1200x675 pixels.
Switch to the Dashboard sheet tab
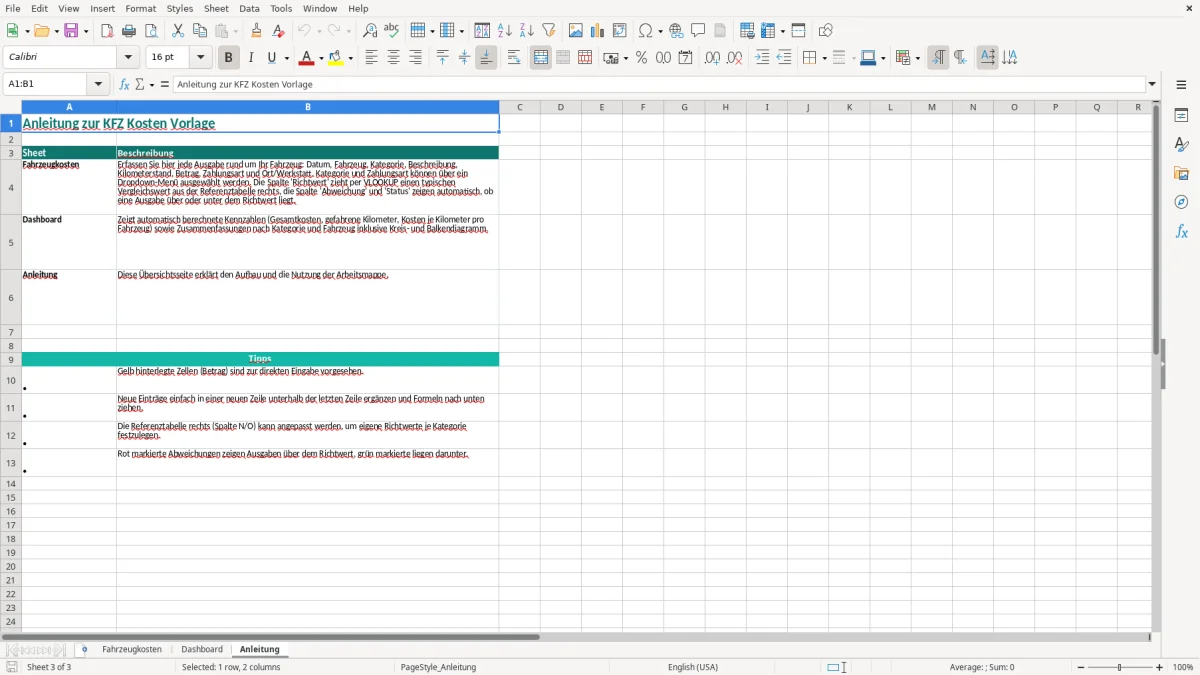[x=202, y=650]
